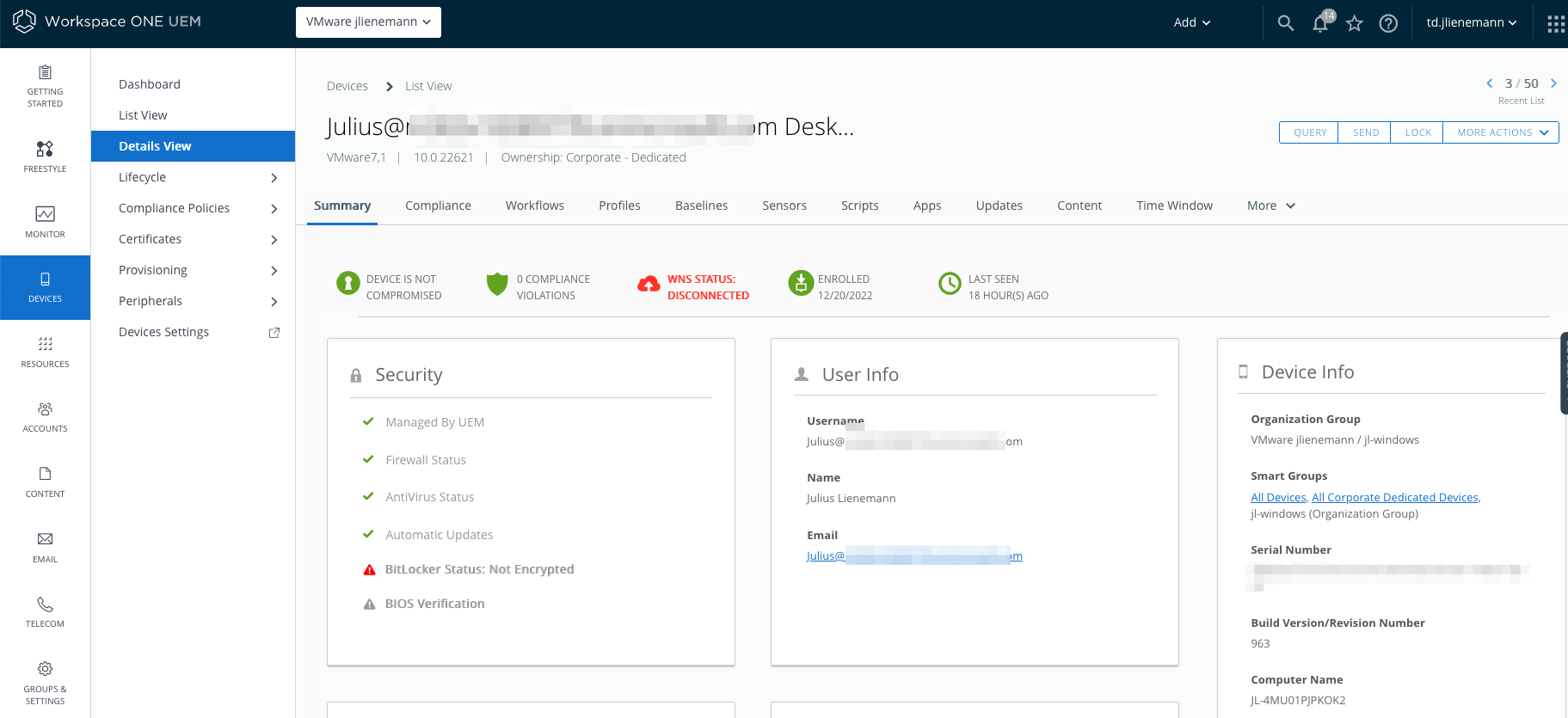
Task: Click the Lock button
Action: click(x=1417, y=132)
